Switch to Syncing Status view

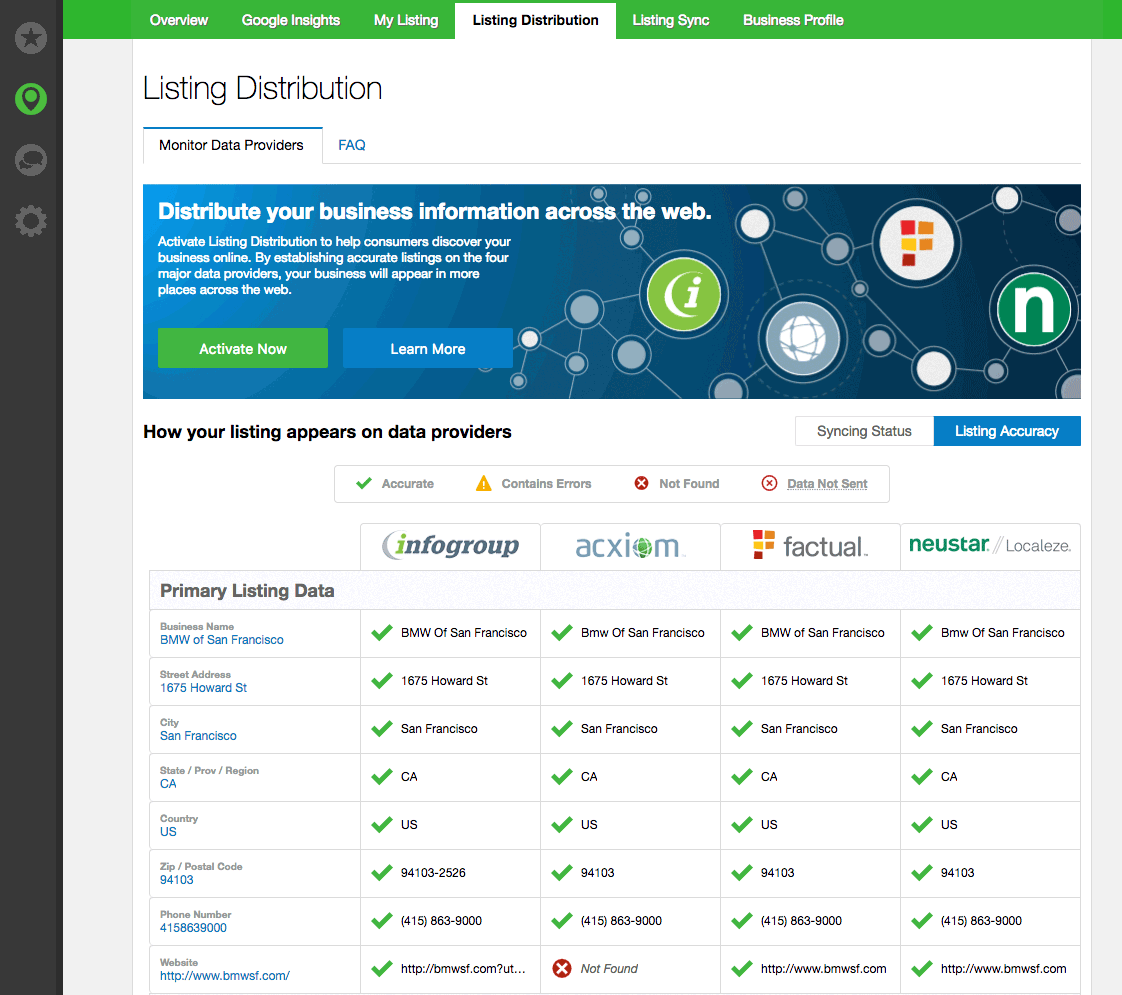click(864, 431)
